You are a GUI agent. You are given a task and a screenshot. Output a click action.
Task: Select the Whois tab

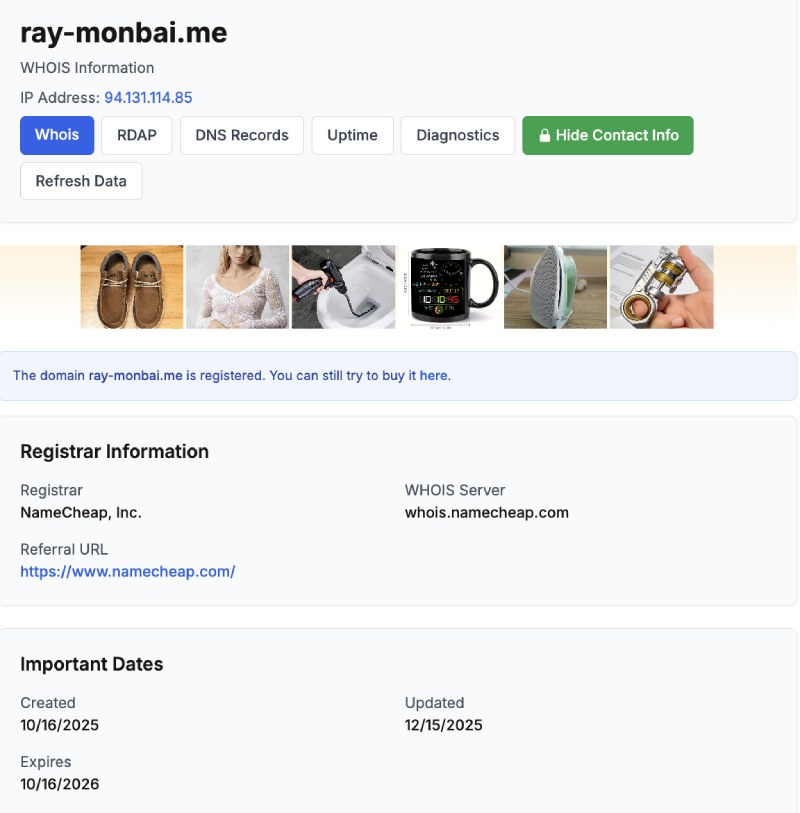pyautogui.click(x=56, y=135)
